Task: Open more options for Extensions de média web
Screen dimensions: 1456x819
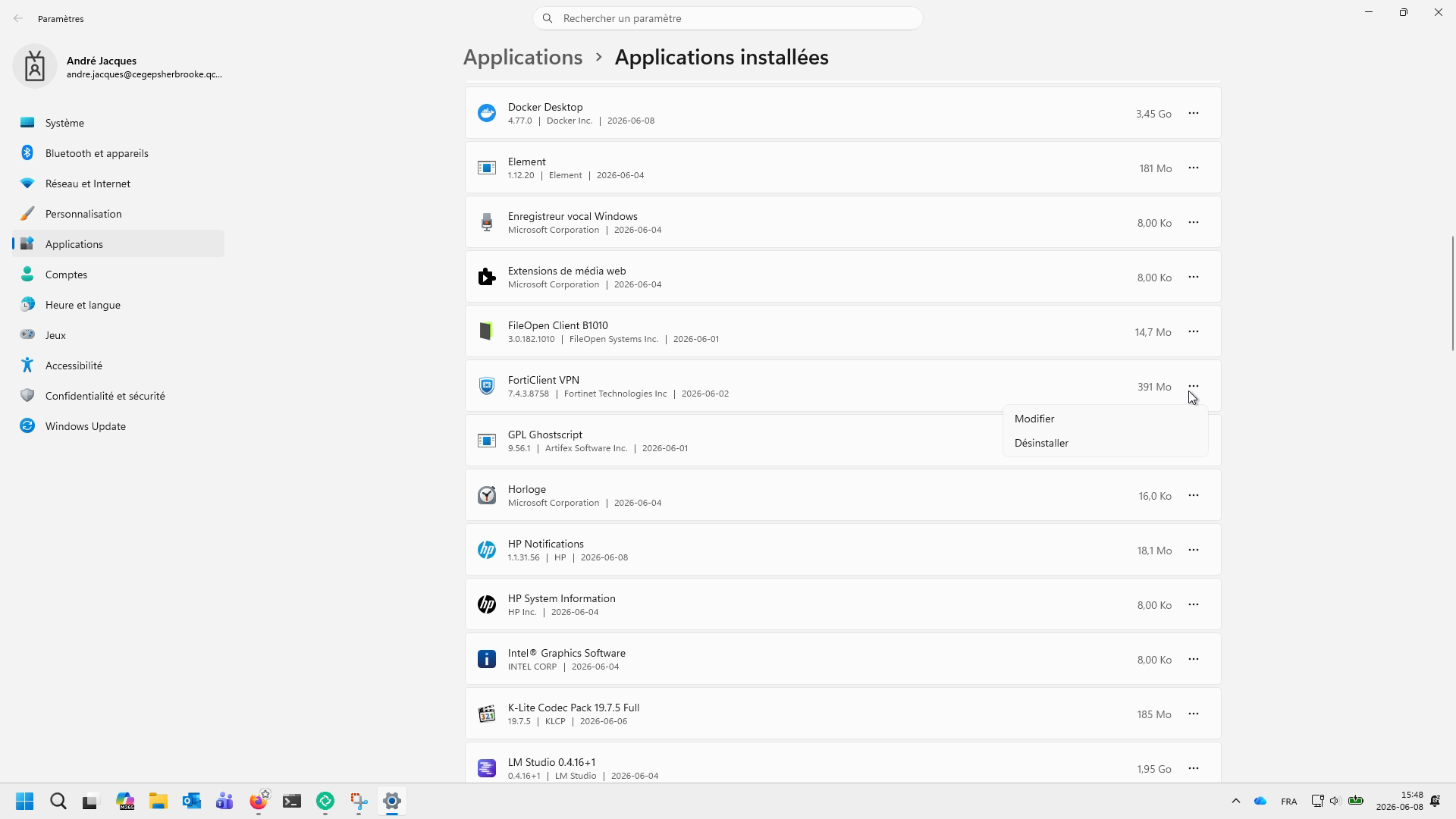Action: click(1194, 277)
